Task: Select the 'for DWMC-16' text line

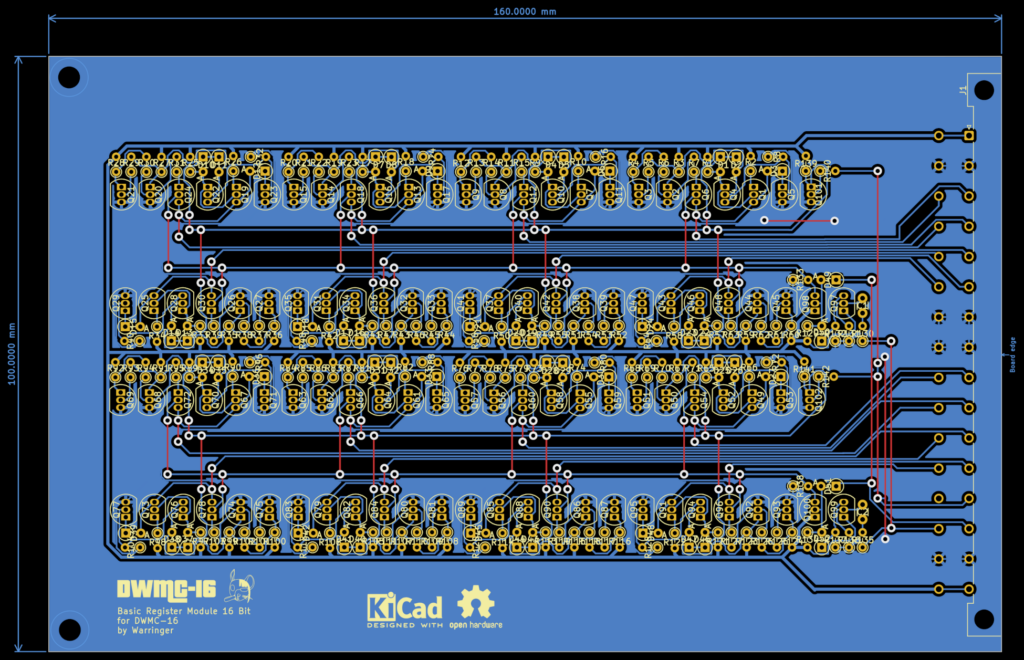Action: pyautogui.click(x=147, y=620)
